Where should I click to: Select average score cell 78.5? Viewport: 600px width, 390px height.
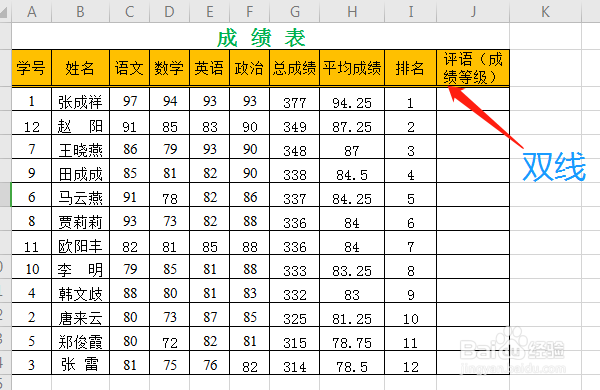[352, 363]
